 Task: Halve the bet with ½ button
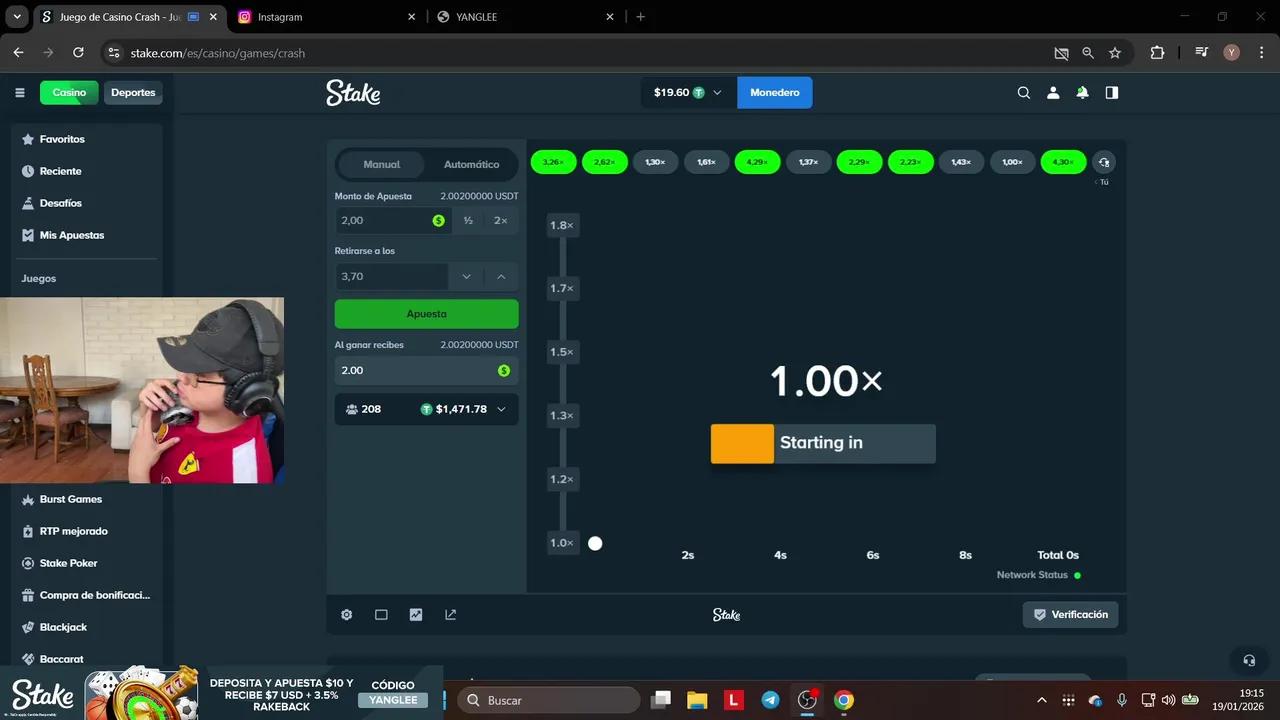click(468, 220)
